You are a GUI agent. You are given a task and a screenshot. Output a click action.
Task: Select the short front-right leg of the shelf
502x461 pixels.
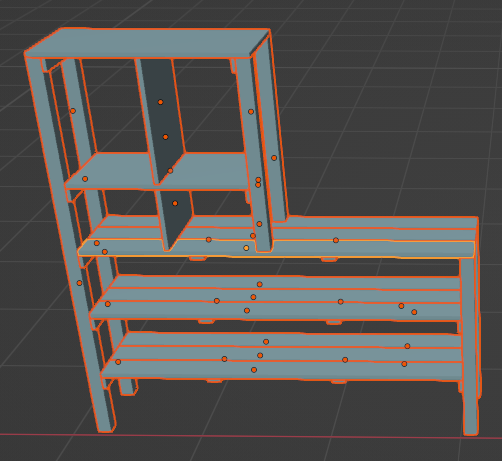pyautogui.click(x=470, y=347)
